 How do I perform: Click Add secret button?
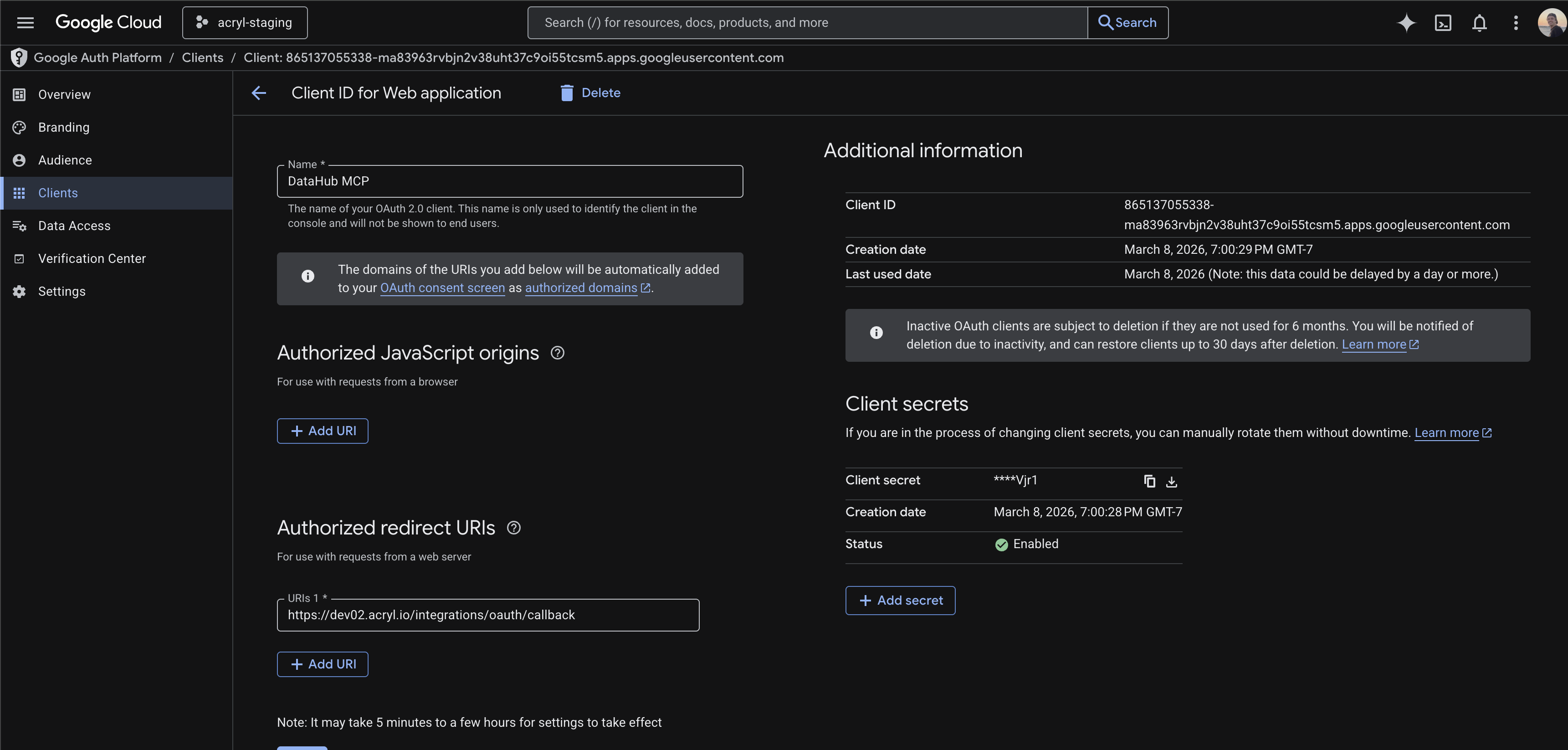click(900, 600)
